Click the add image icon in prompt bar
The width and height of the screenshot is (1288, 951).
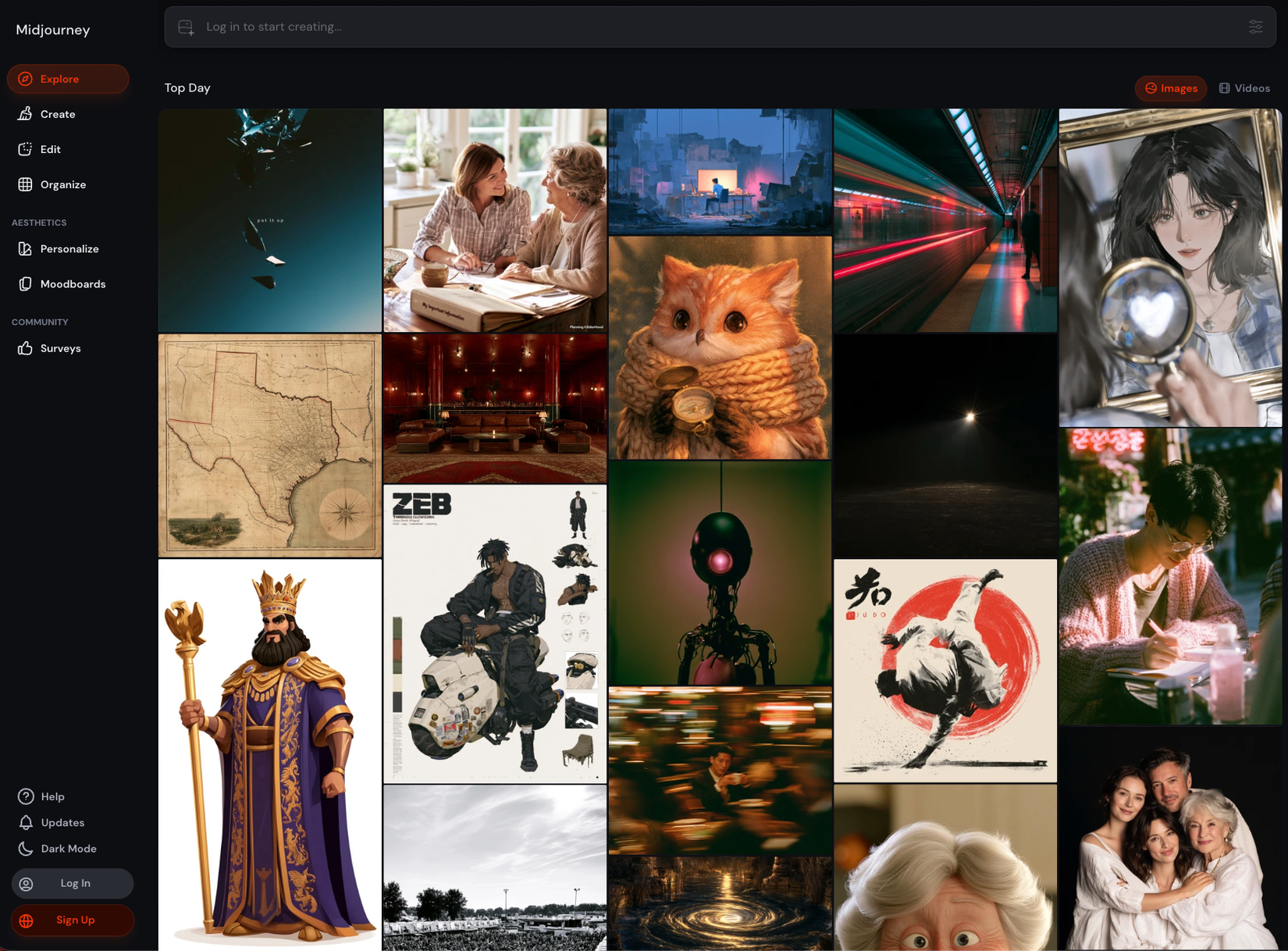click(186, 27)
